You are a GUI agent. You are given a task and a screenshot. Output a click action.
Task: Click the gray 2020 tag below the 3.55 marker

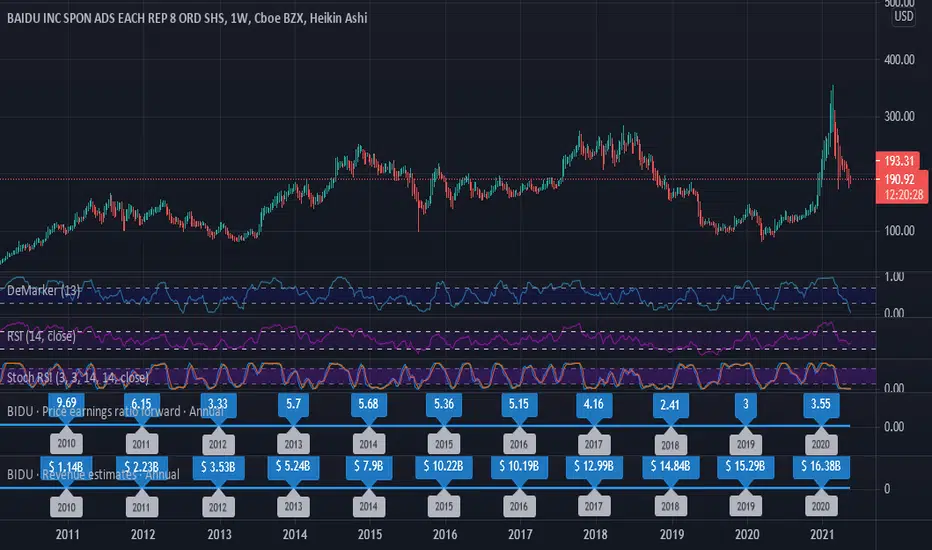click(820, 444)
